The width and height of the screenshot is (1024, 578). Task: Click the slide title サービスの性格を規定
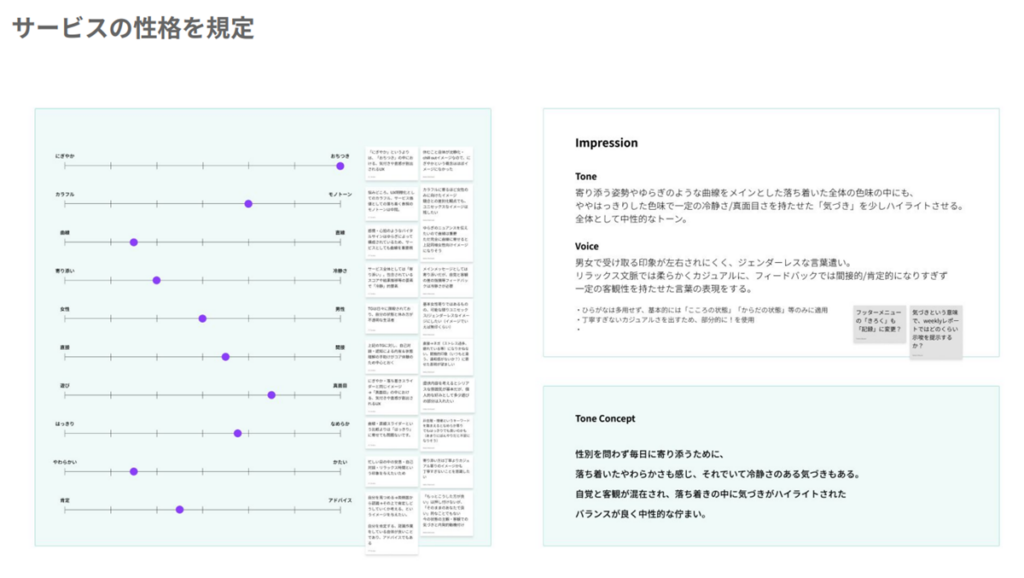point(133,28)
